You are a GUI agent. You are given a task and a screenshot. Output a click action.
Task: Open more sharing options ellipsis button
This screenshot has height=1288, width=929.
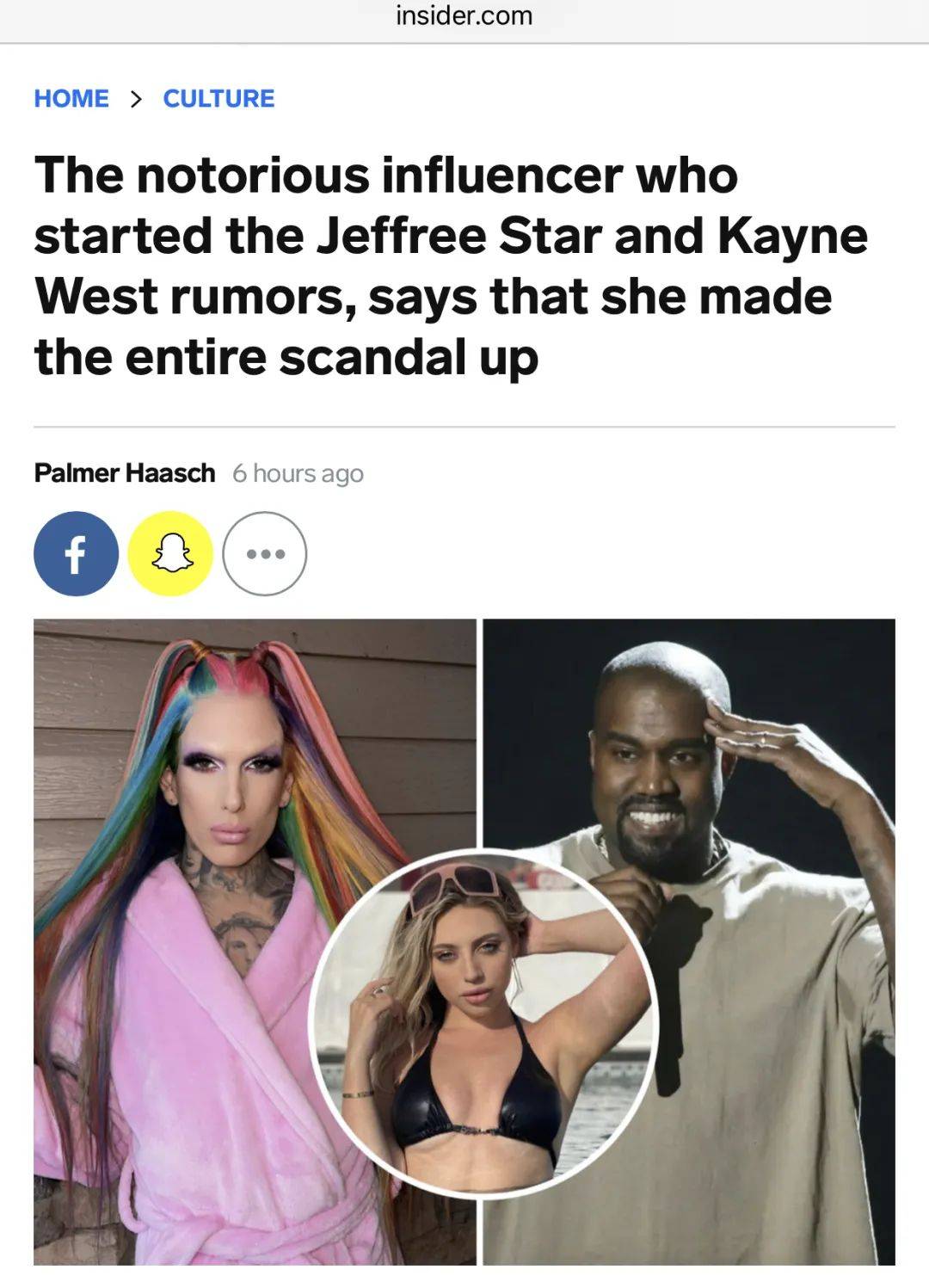[265, 554]
